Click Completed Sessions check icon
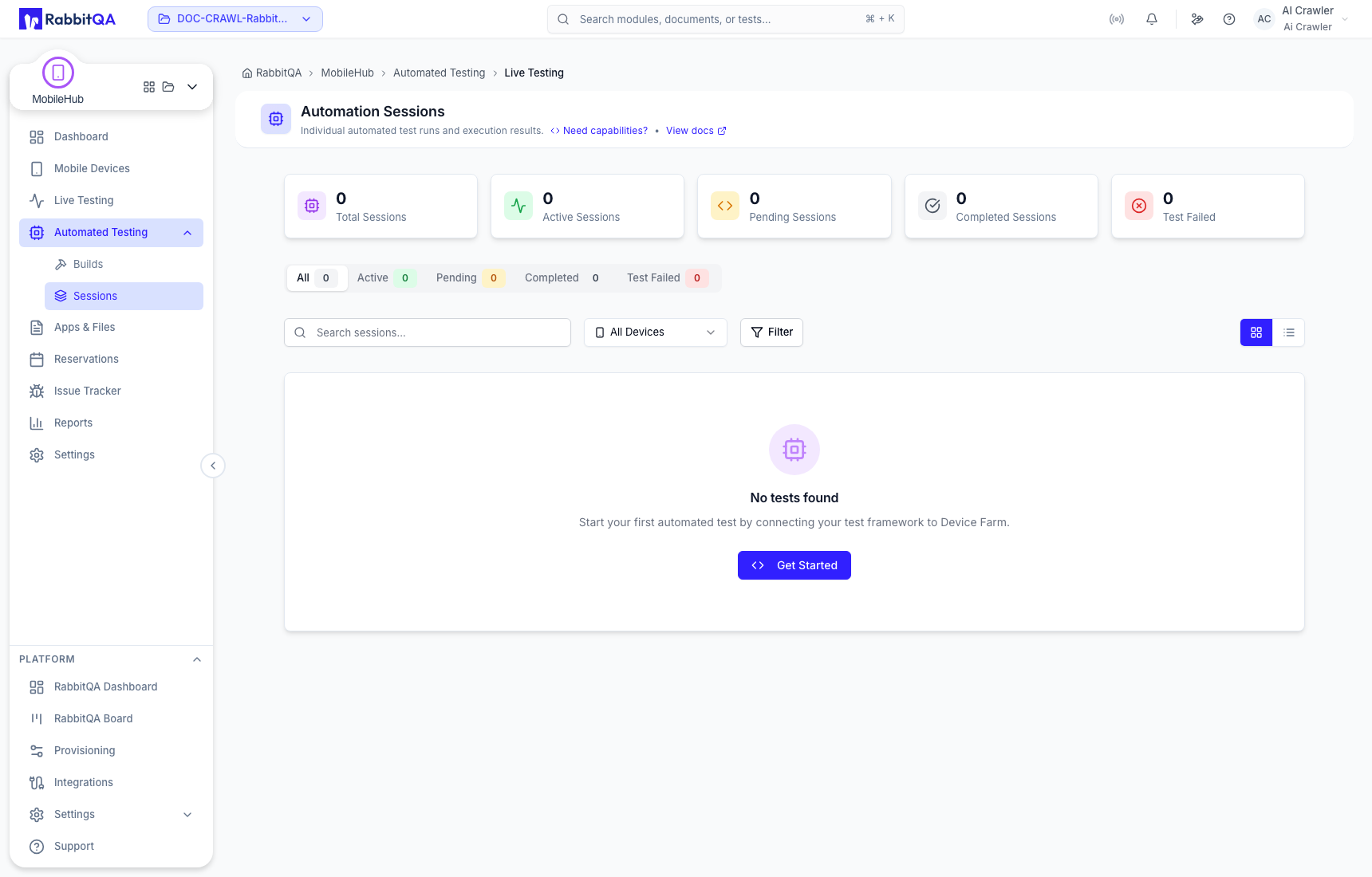This screenshot has width=1372, height=877. pos(932,206)
